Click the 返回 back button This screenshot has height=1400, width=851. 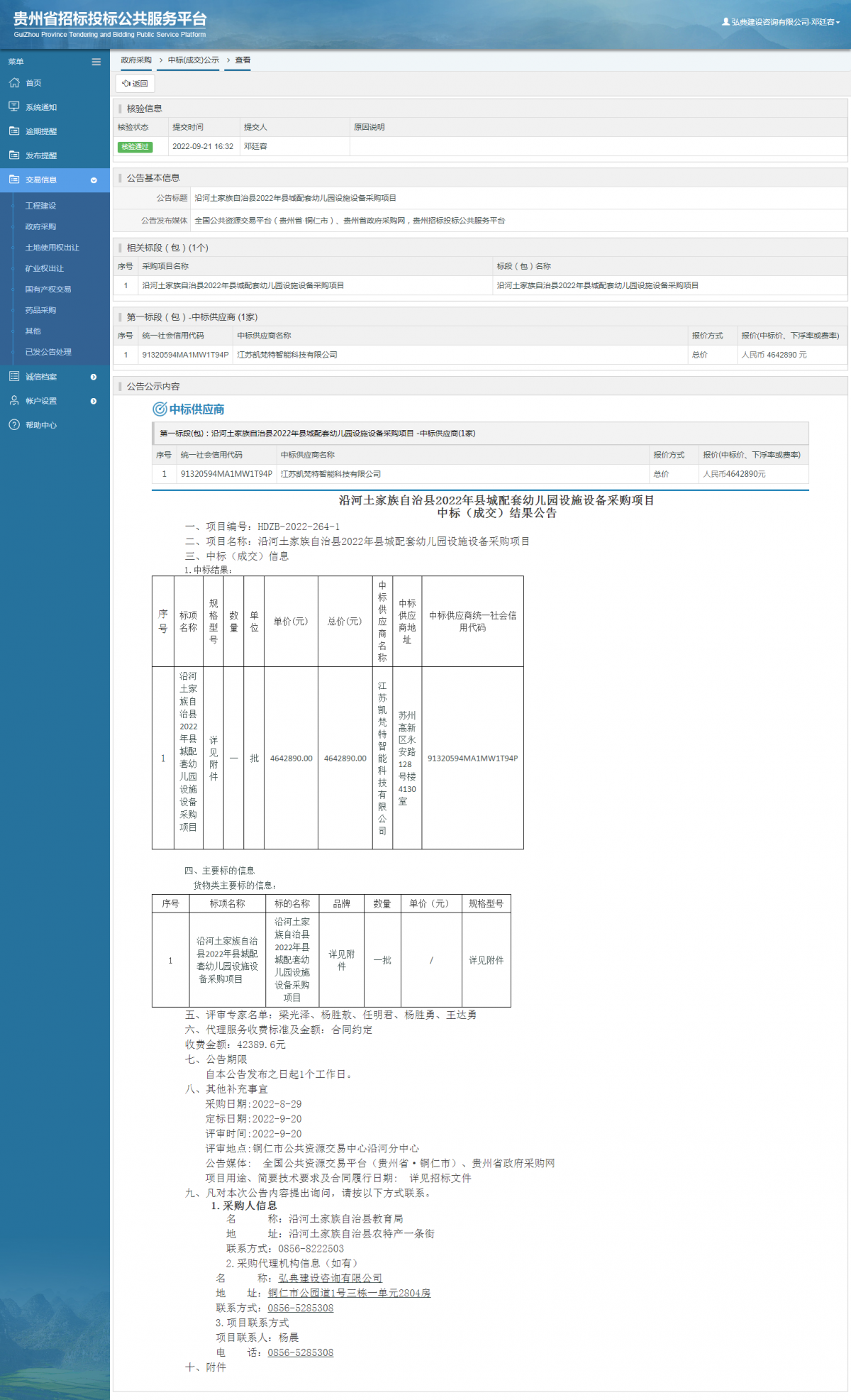click(x=135, y=83)
